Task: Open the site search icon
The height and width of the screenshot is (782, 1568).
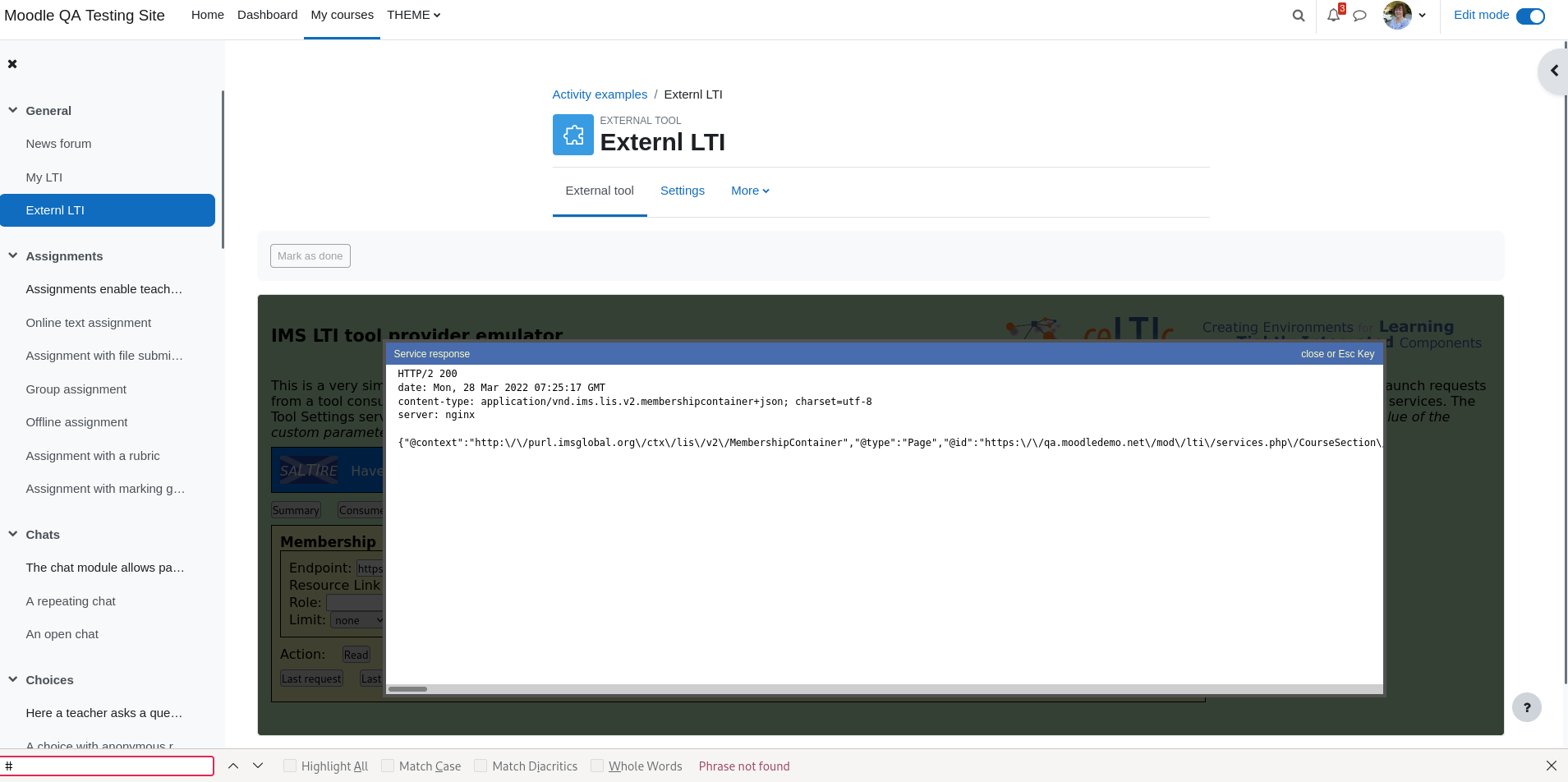Action: 1299,16
